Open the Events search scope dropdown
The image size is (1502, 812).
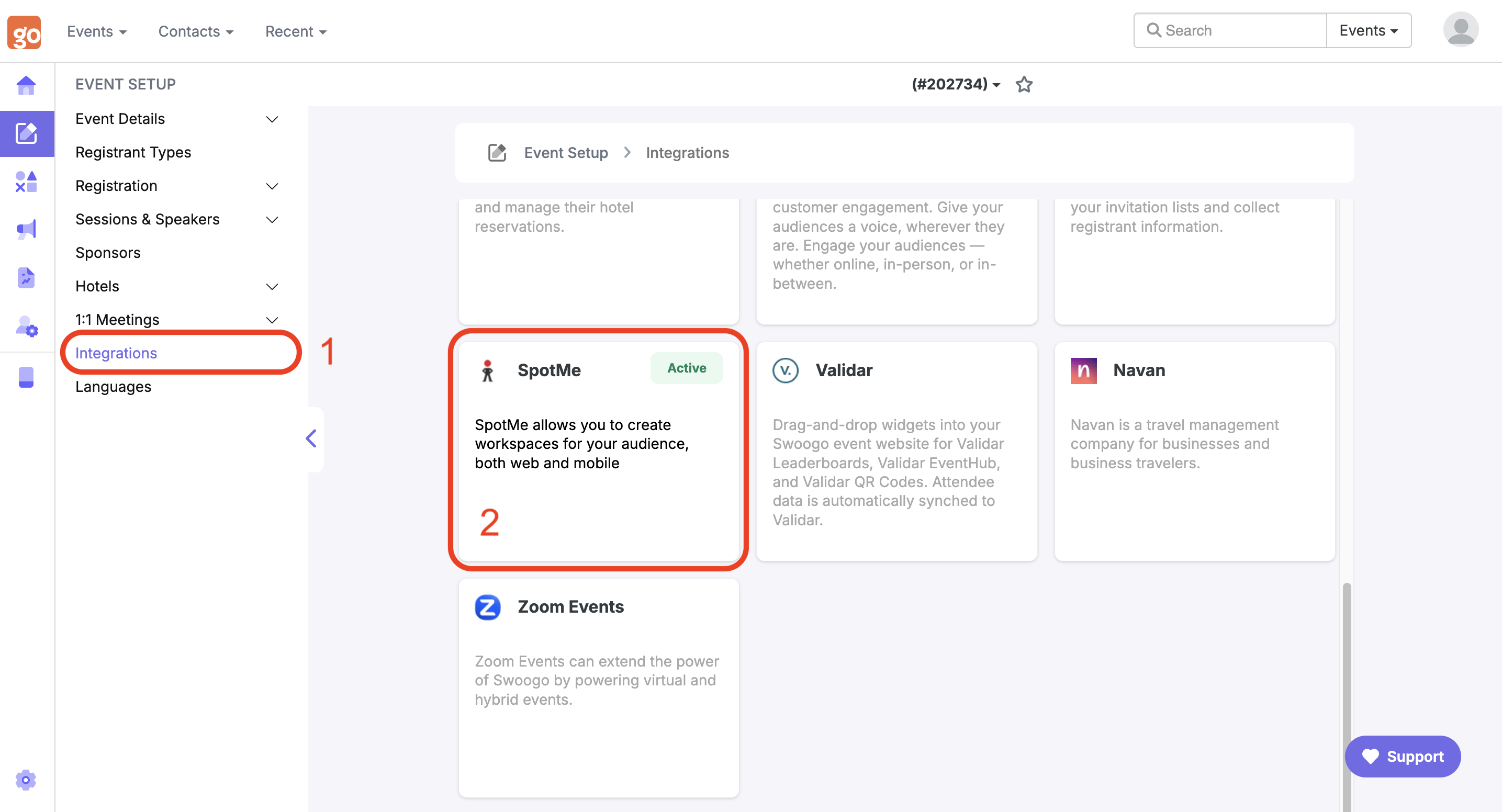1368,30
